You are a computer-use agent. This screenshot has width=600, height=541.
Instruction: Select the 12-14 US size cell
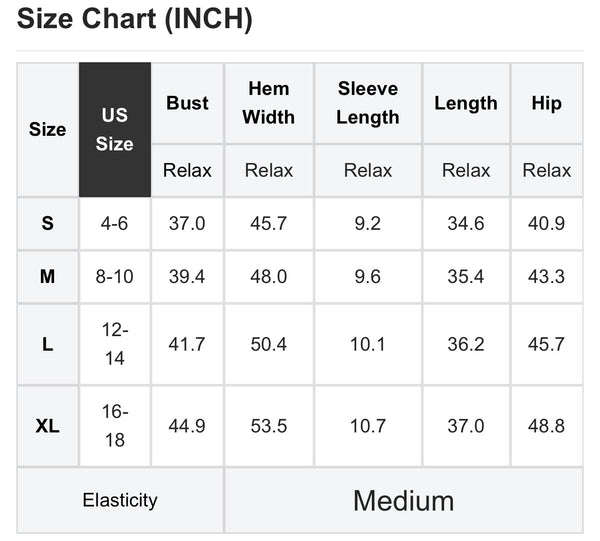pos(115,344)
